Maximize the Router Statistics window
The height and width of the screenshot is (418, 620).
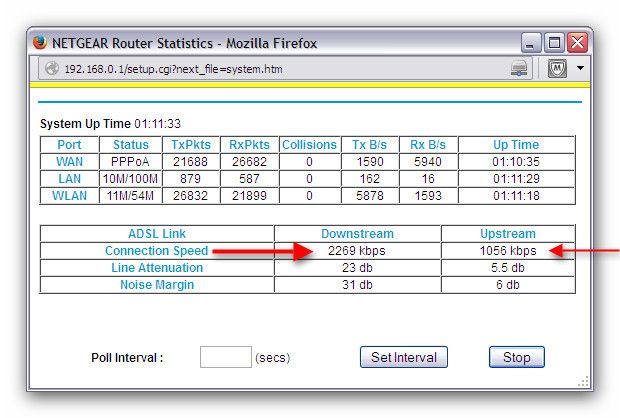pyautogui.click(x=554, y=42)
